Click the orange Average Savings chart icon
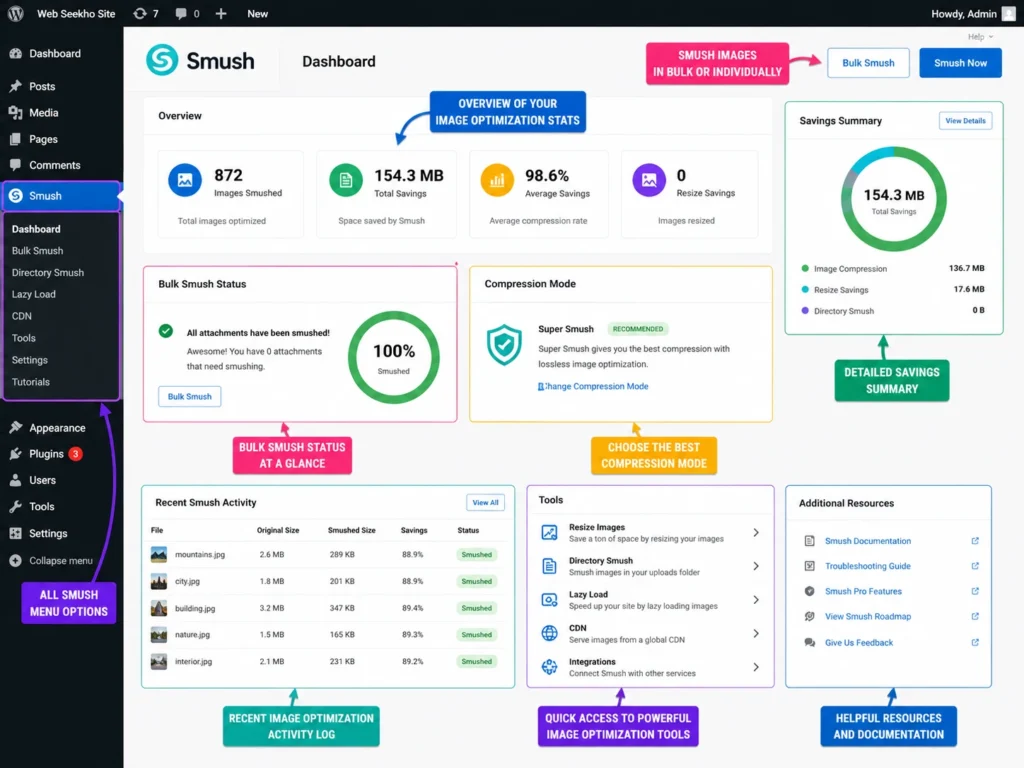1024x768 pixels. pos(497,180)
